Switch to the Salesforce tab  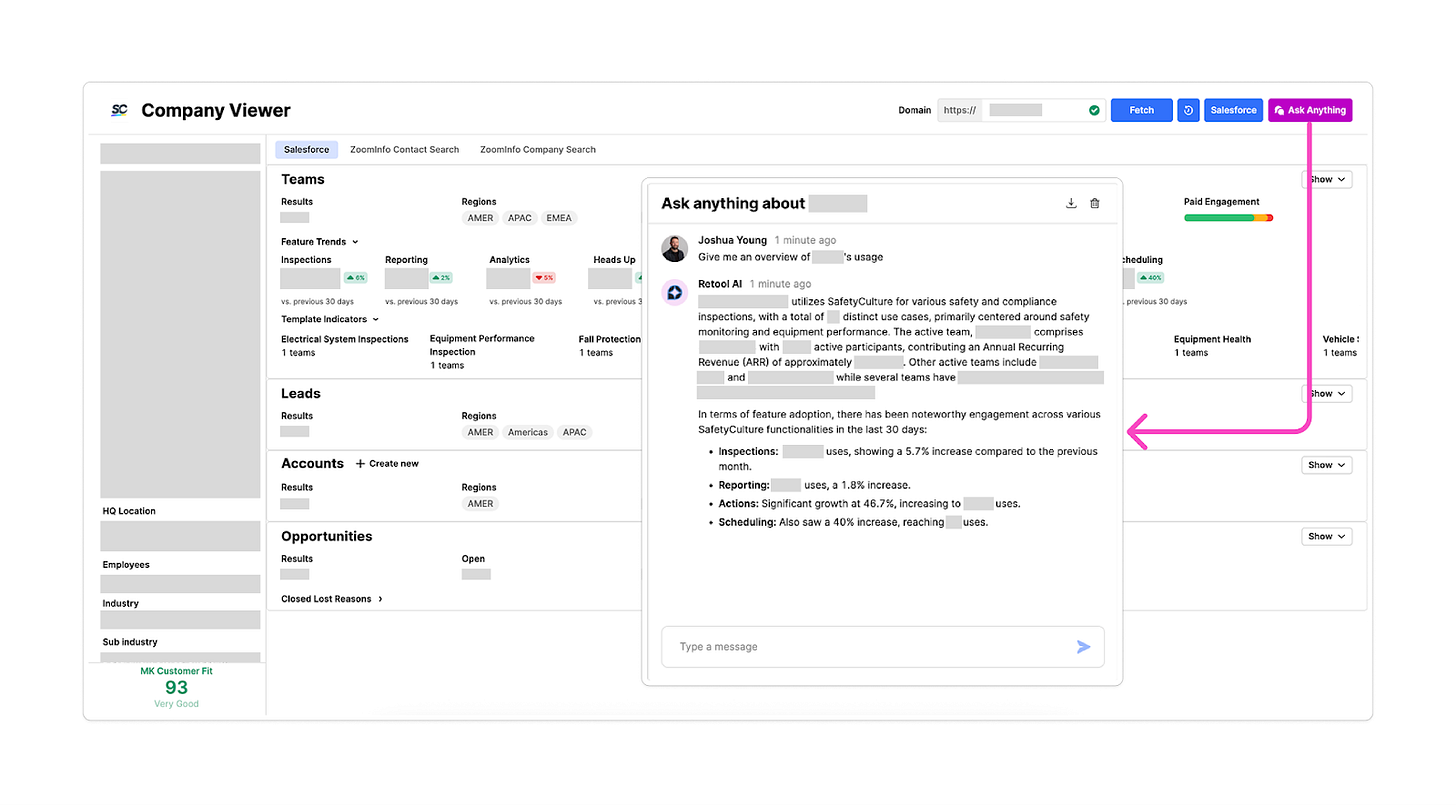[306, 150]
